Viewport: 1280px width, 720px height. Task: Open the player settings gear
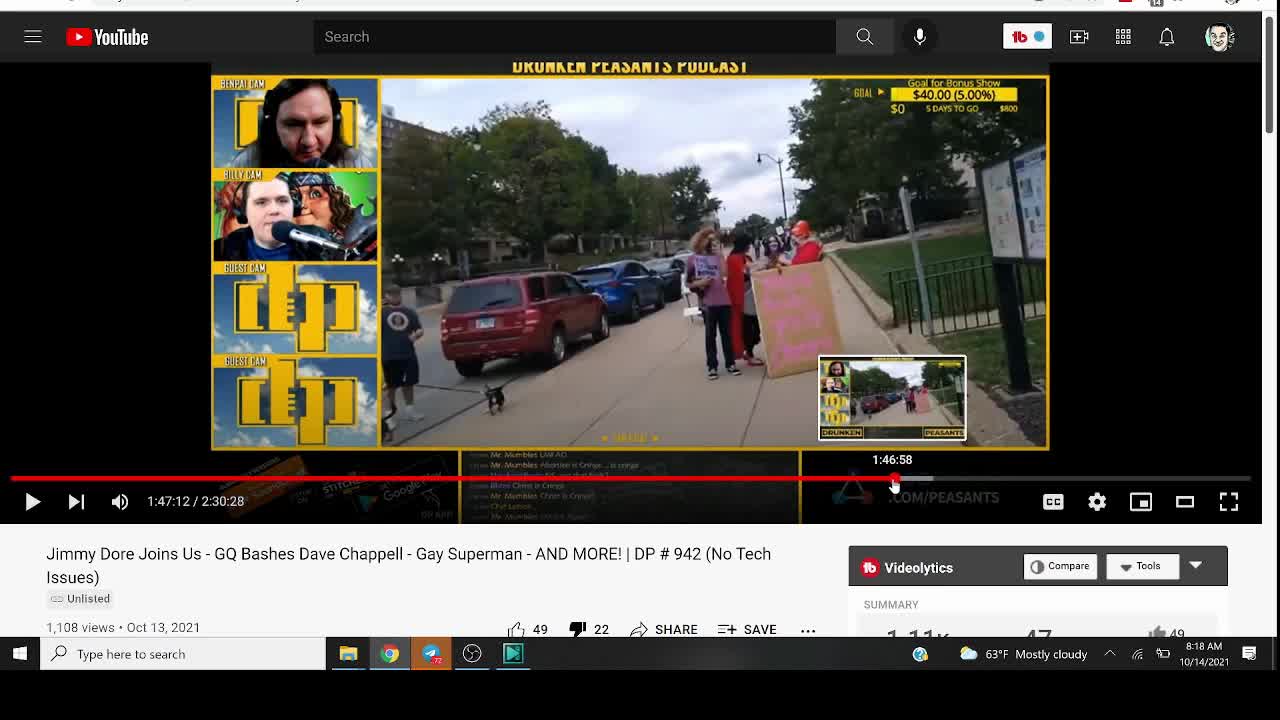(x=1097, y=502)
